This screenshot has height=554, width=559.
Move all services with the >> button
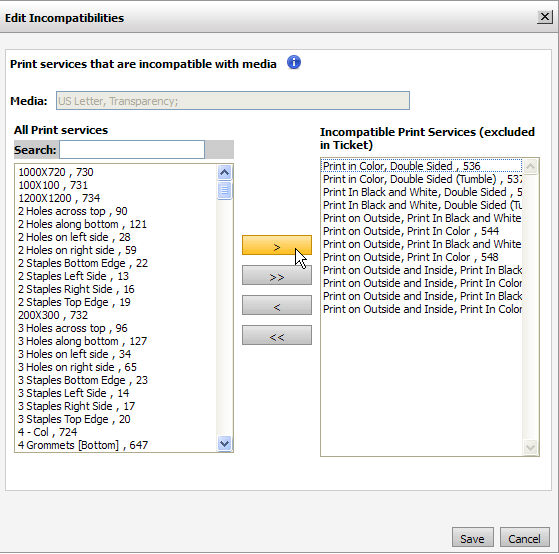tap(277, 275)
